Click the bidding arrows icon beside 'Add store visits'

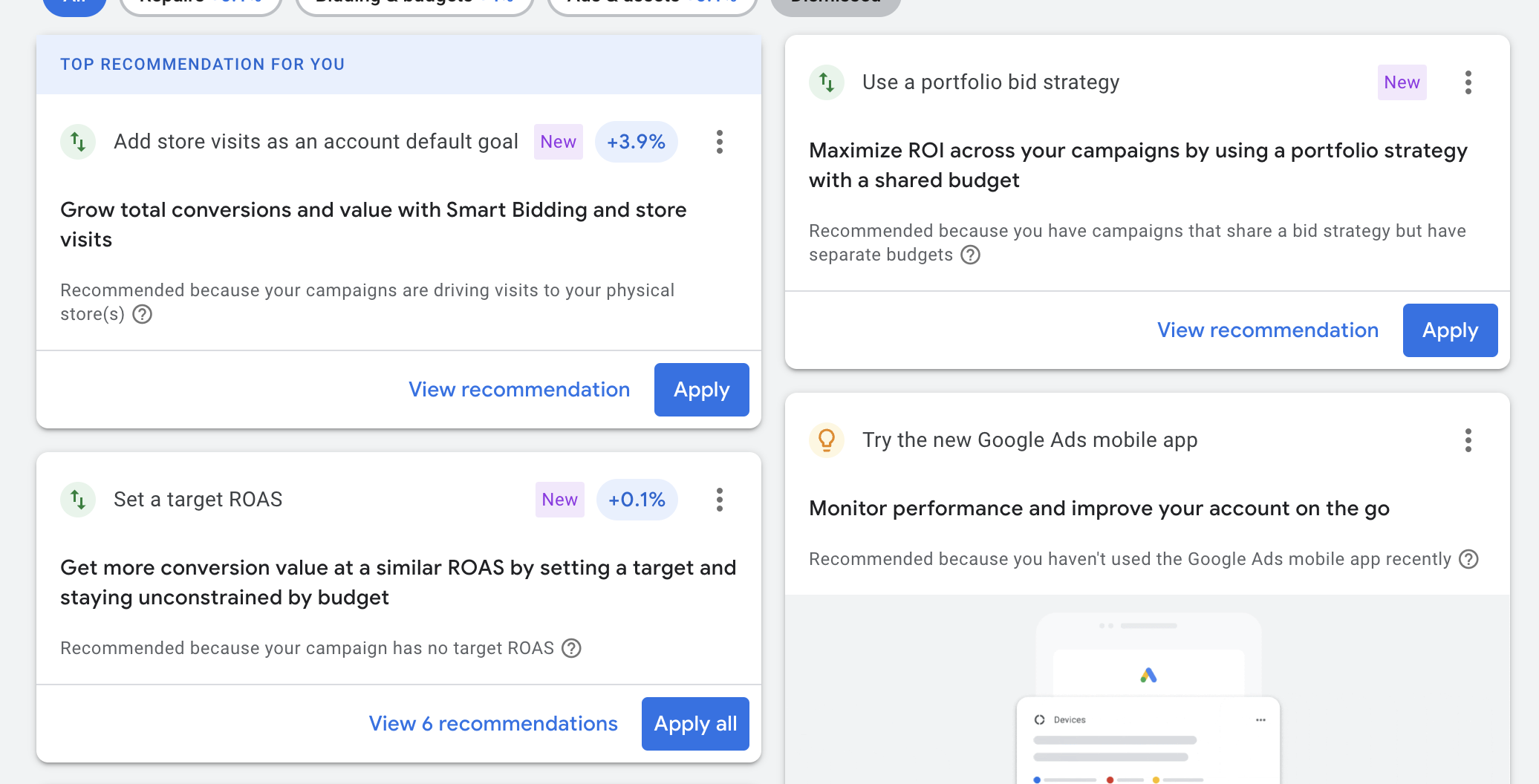point(78,142)
